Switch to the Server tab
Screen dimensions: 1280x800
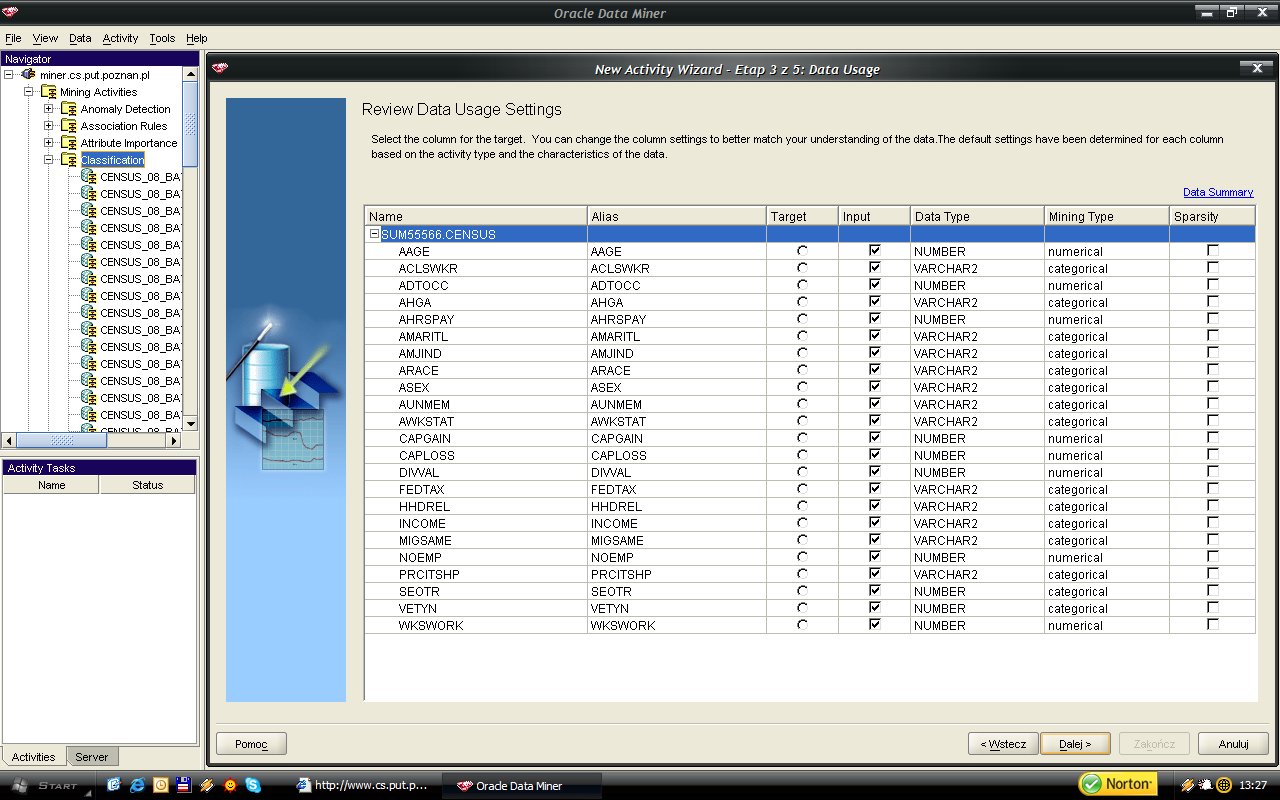point(92,757)
